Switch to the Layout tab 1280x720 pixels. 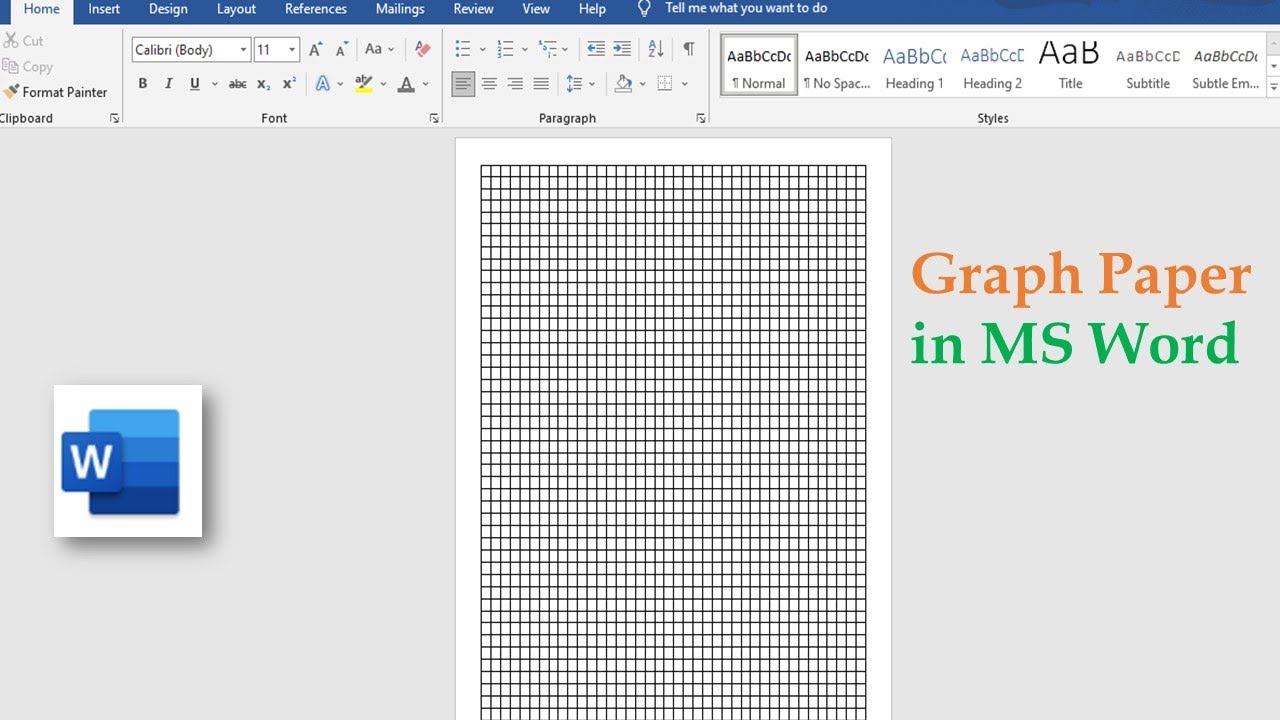click(237, 9)
